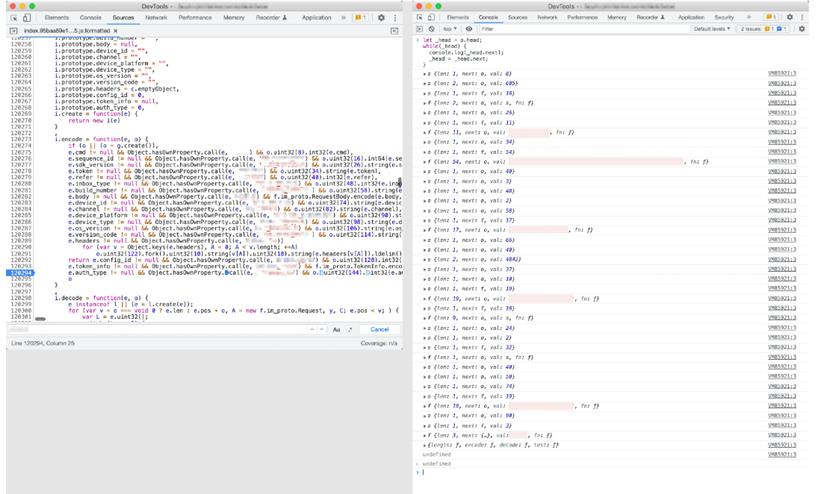Show console sidebar icon
This screenshot has height=494, width=820.
(419, 29)
